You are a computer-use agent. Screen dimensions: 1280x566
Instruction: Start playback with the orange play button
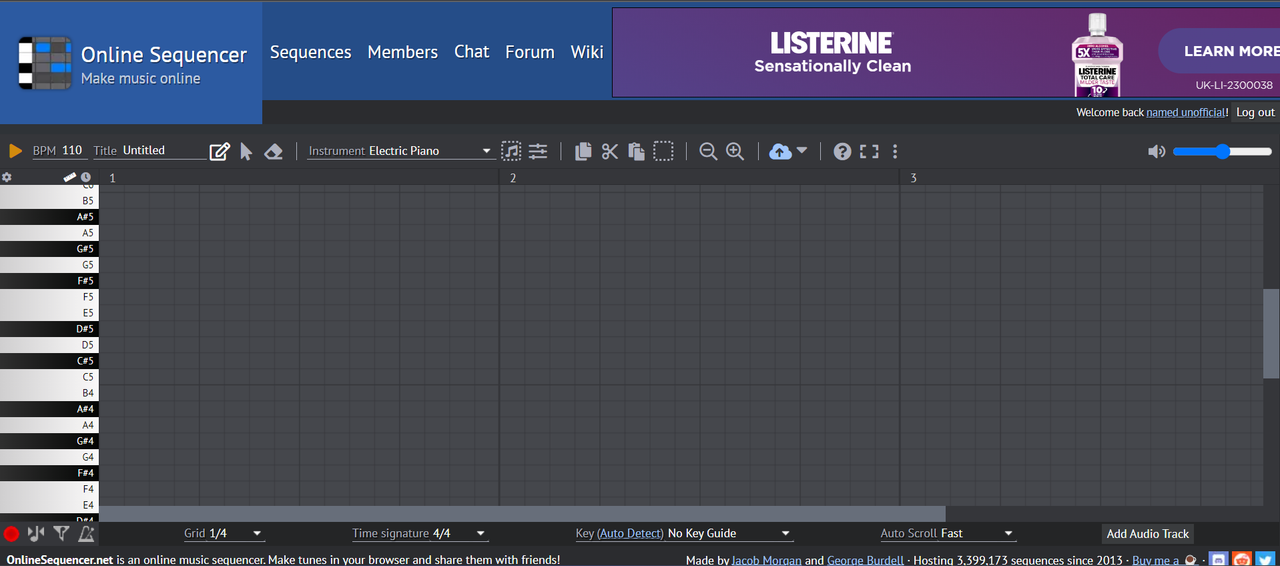point(15,151)
